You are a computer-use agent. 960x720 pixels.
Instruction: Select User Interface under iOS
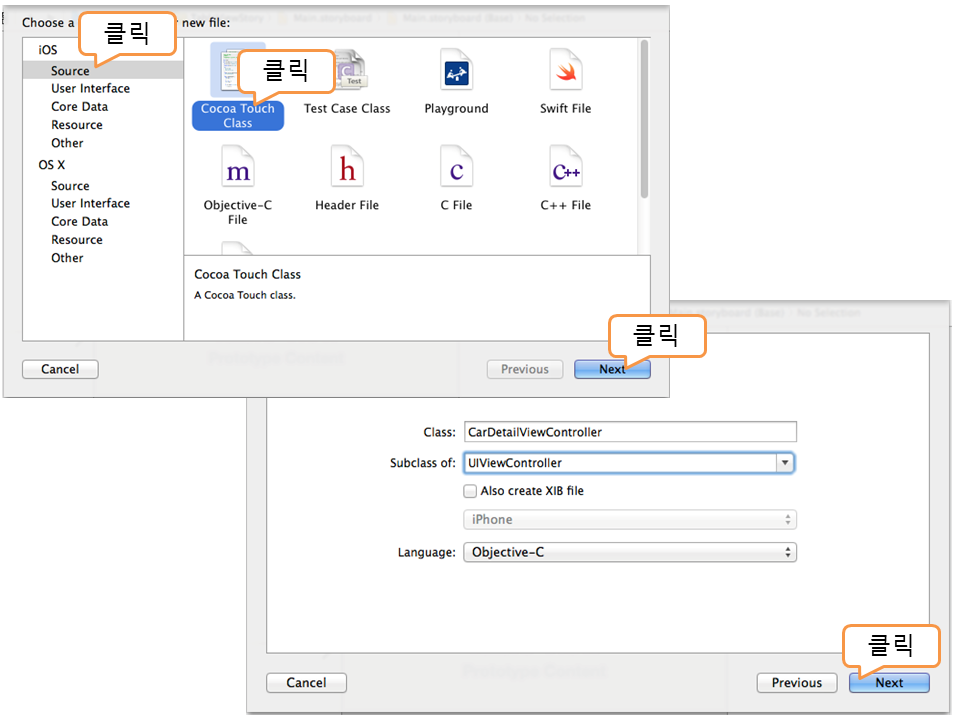click(90, 89)
